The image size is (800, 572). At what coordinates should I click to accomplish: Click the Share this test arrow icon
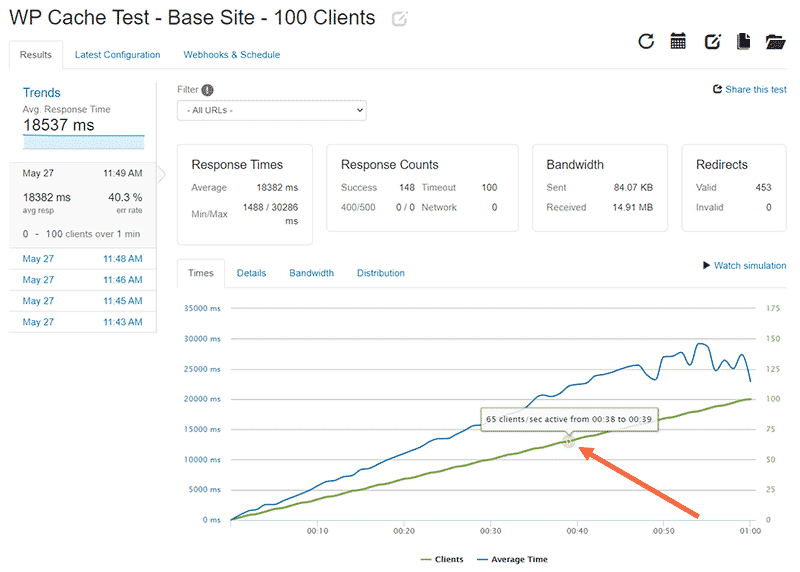coord(717,89)
